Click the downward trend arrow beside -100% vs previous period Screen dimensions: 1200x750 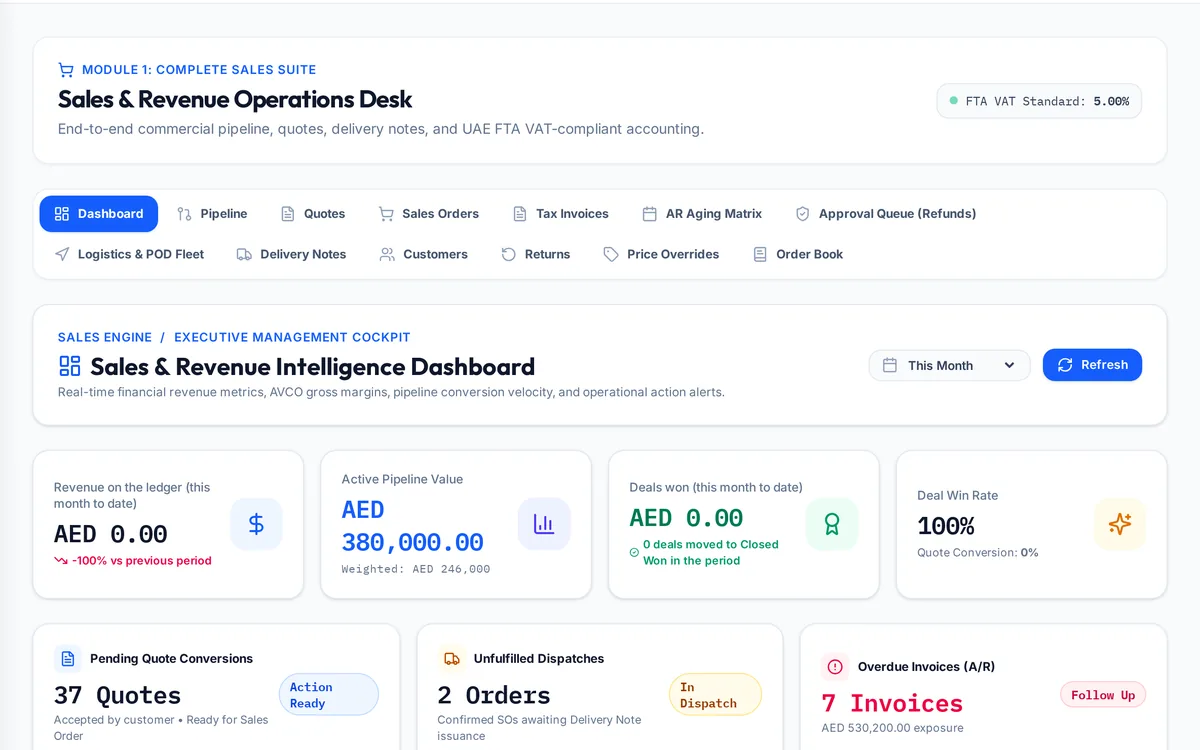61,561
